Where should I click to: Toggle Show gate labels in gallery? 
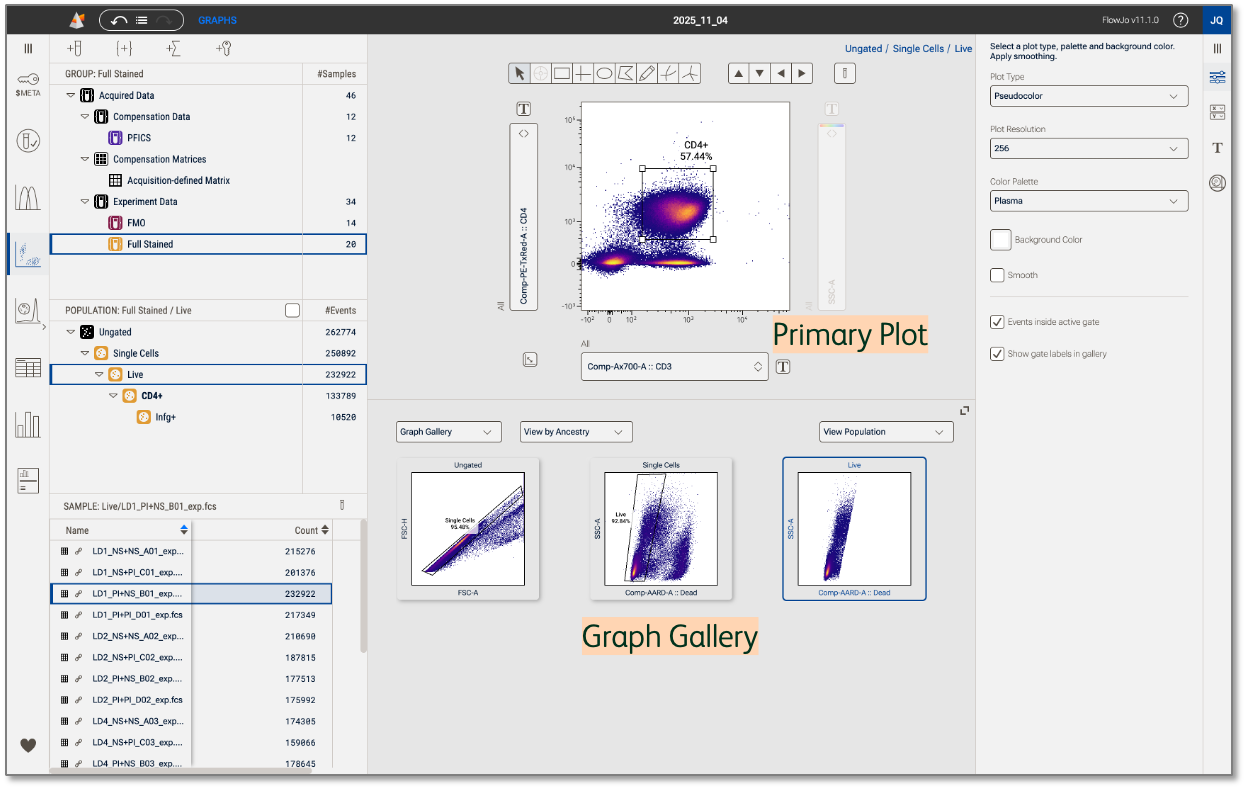(x=997, y=354)
